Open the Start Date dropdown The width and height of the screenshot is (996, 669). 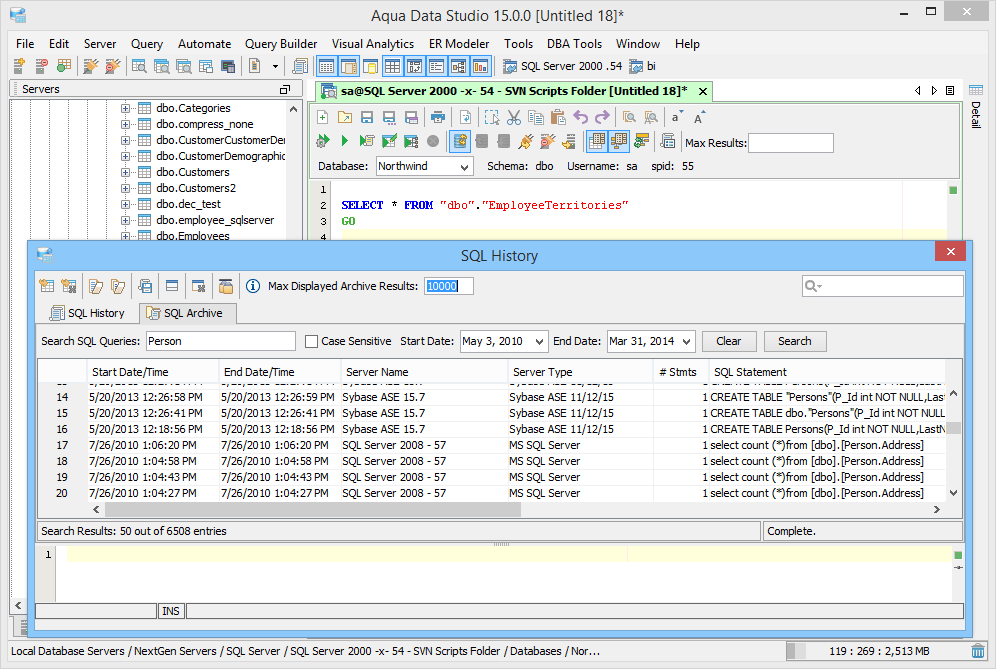coord(539,341)
